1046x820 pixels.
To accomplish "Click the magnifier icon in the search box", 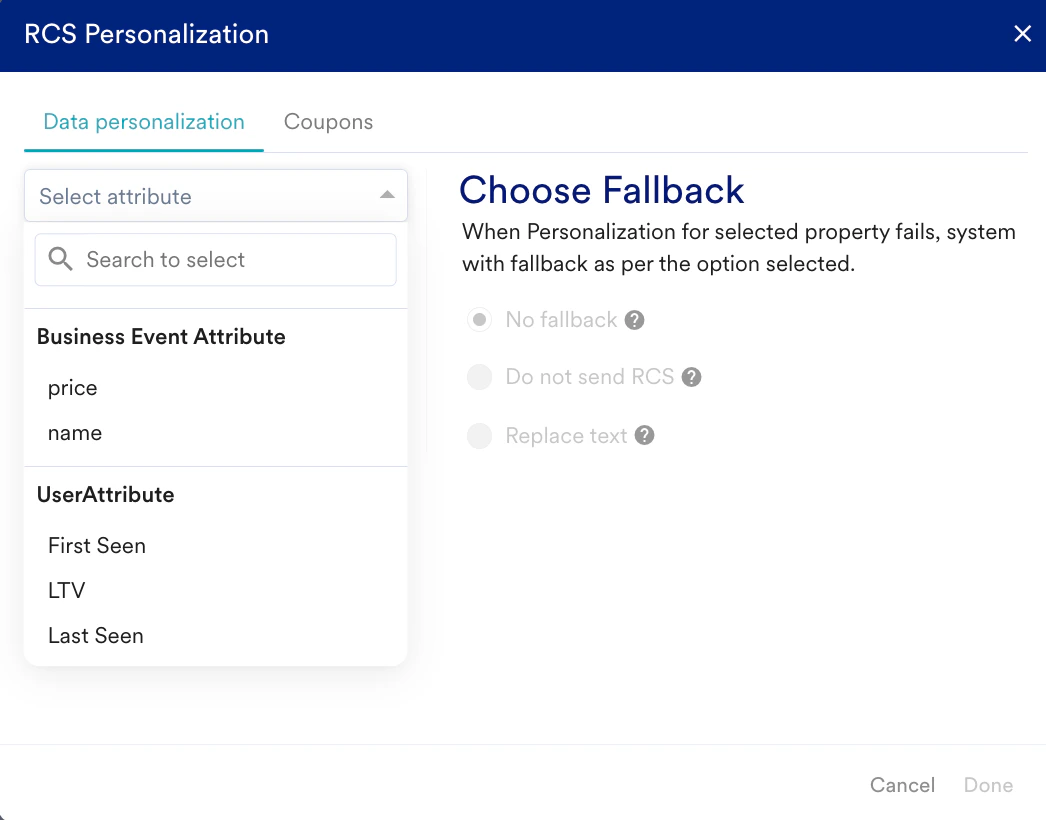I will [x=61, y=260].
